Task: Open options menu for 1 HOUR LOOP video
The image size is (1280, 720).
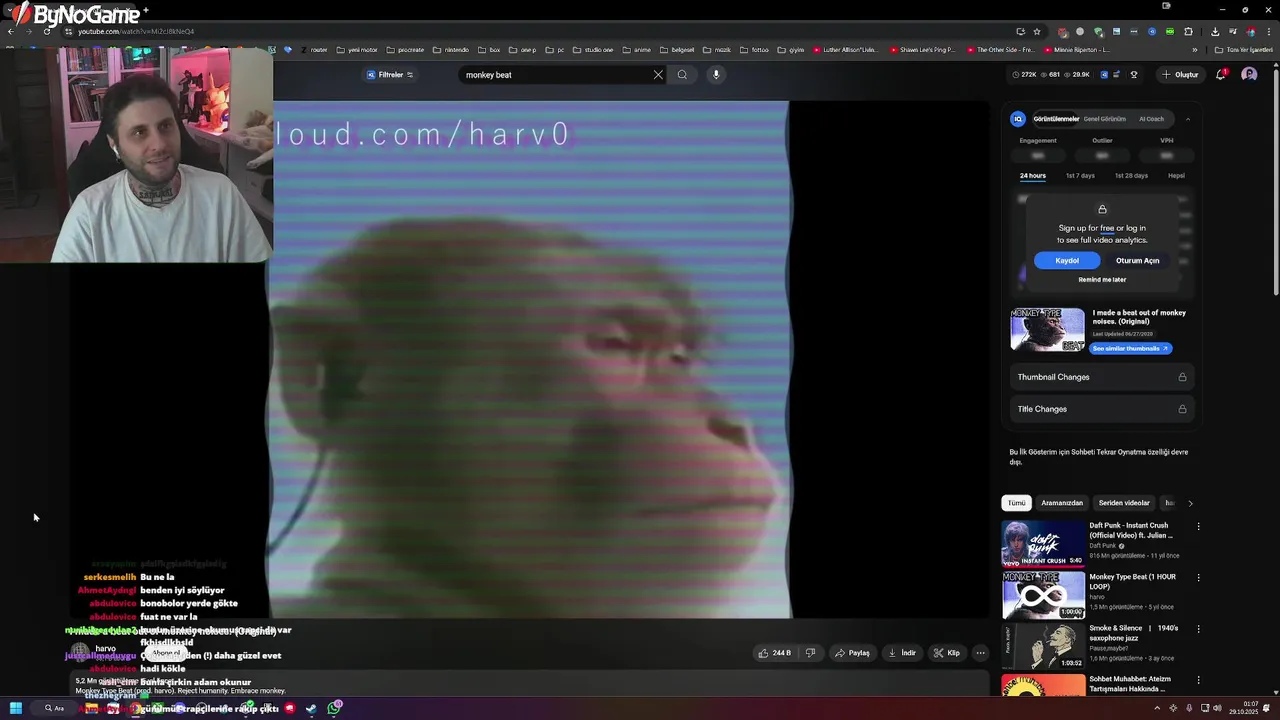Action: (1198, 578)
